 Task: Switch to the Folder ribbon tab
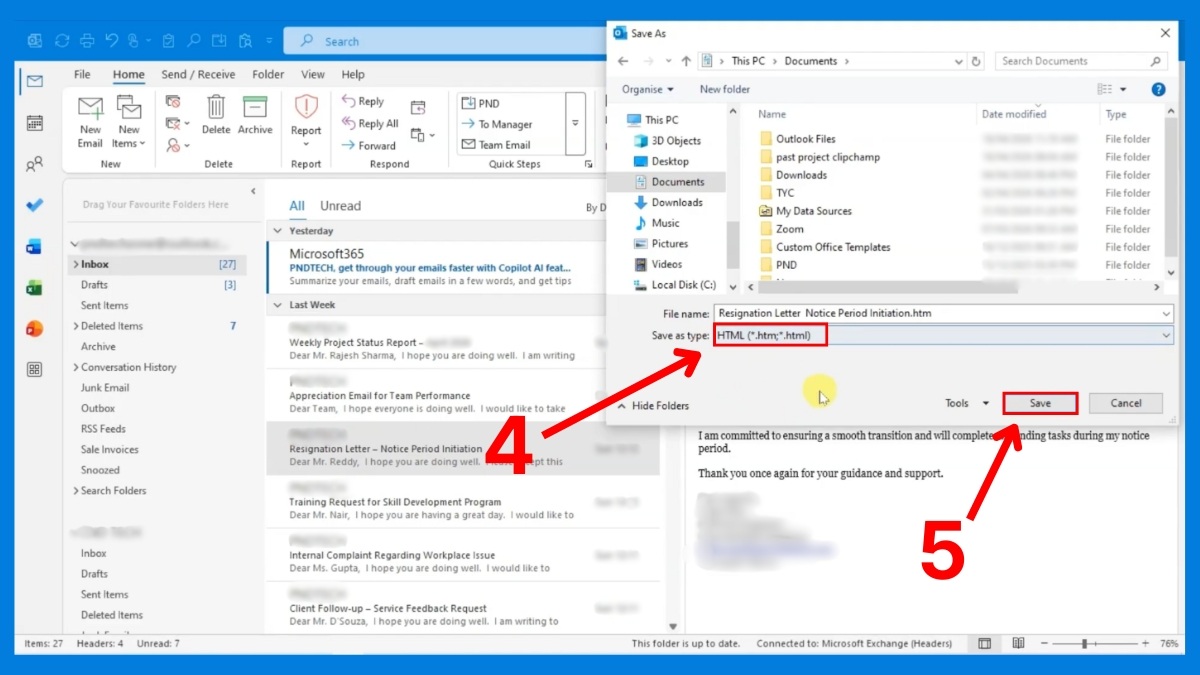[x=268, y=74]
